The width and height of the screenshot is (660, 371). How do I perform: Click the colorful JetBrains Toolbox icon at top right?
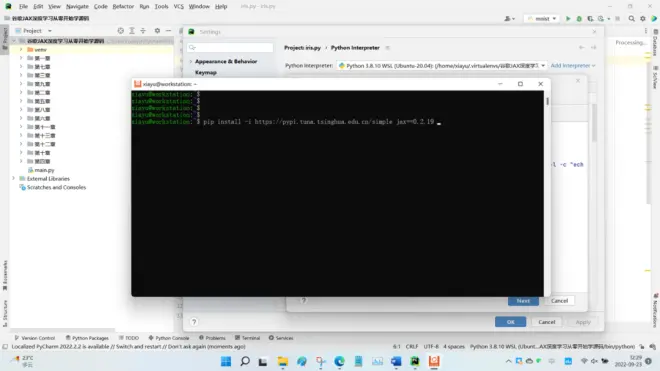pos(654,19)
